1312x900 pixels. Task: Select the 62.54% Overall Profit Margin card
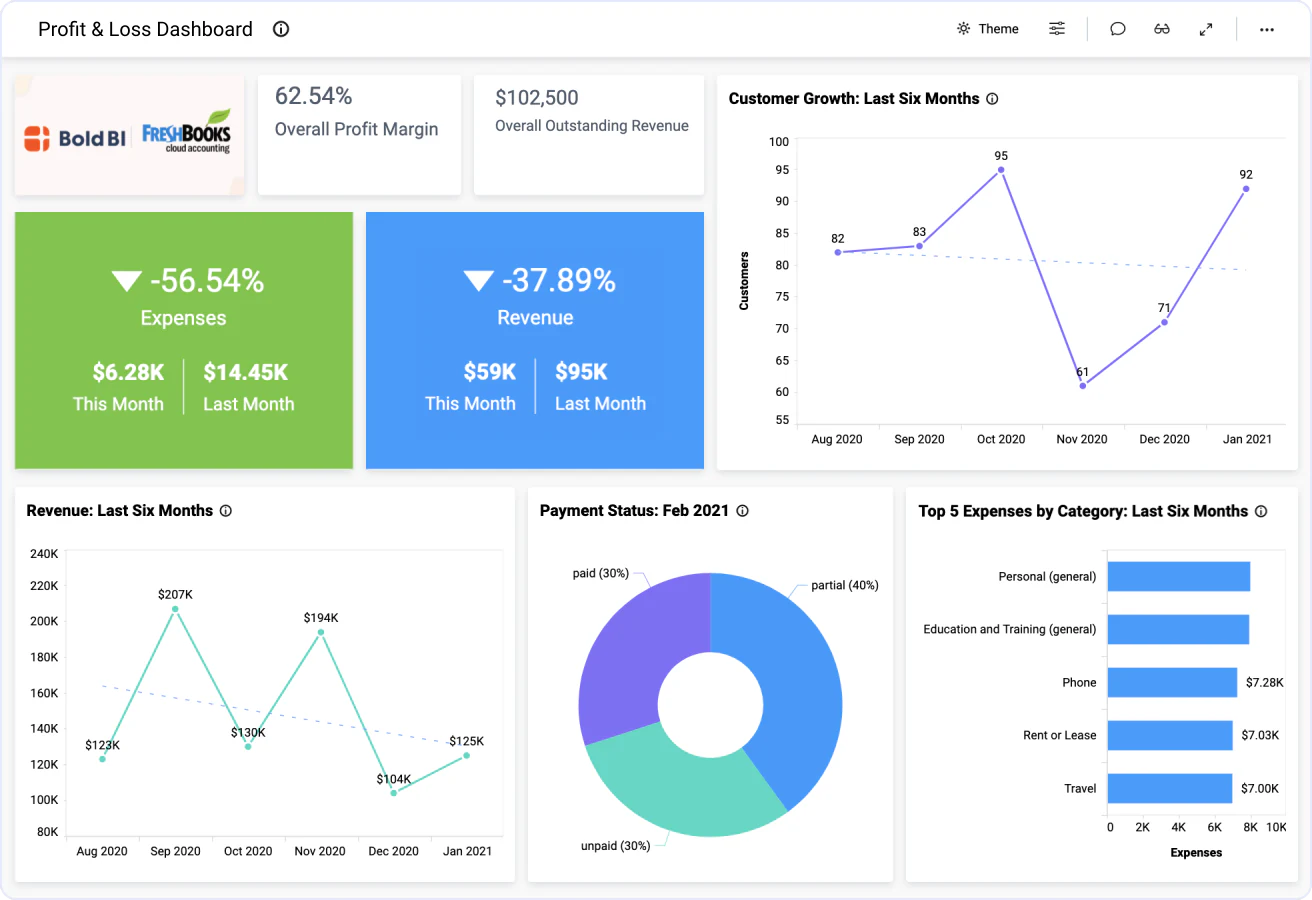coord(359,135)
